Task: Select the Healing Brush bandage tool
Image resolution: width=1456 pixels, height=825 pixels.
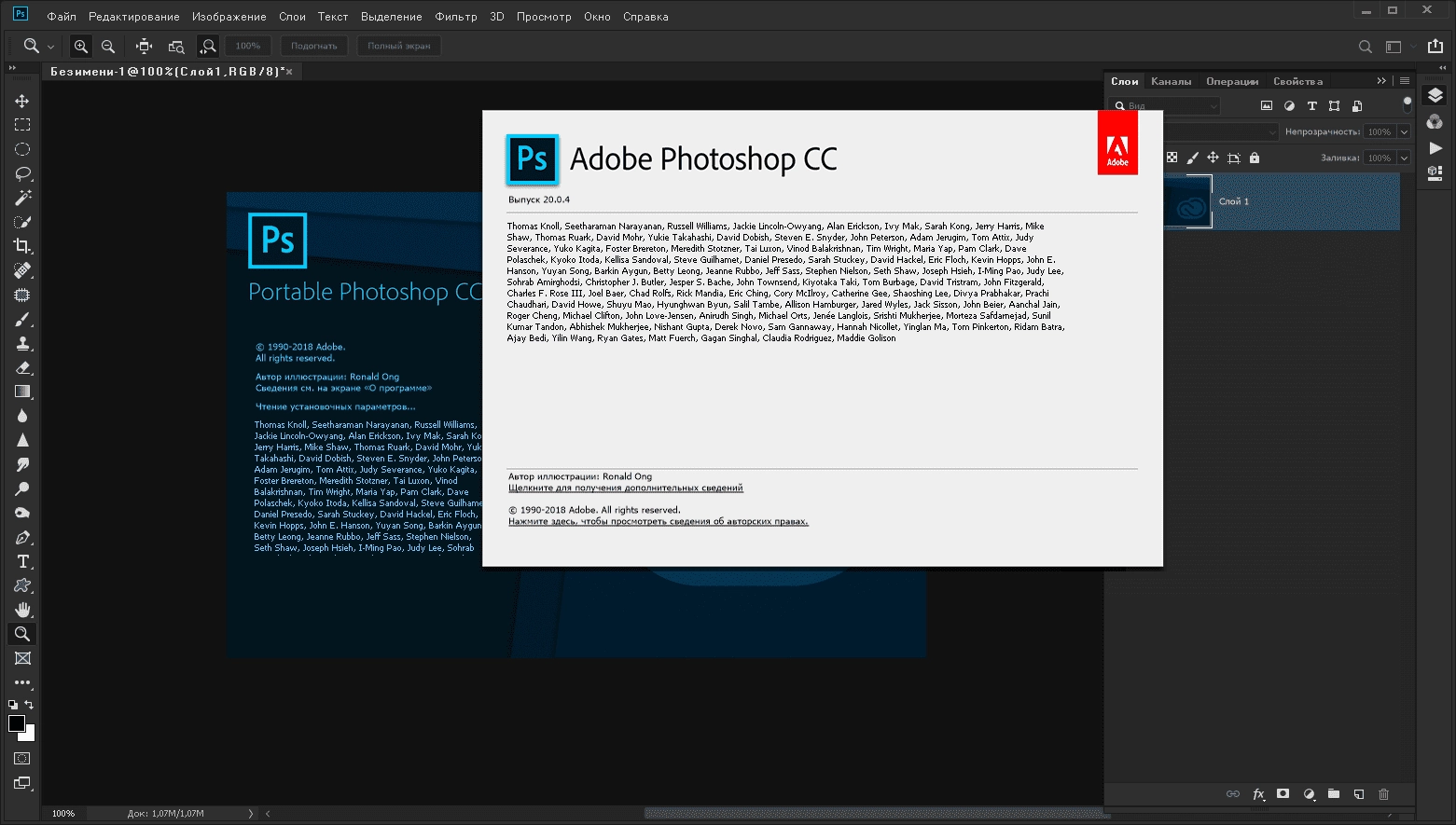Action: pyautogui.click(x=22, y=270)
